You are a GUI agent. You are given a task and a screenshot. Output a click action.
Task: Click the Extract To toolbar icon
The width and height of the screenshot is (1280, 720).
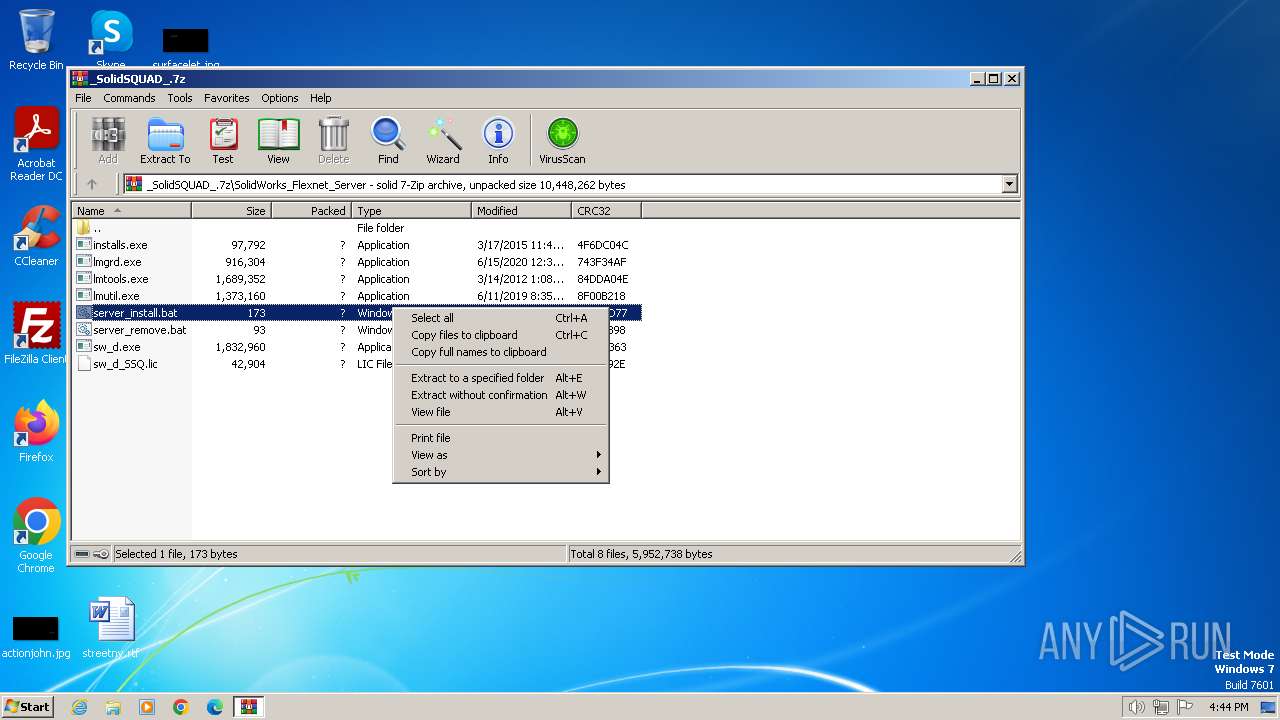coord(165,140)
